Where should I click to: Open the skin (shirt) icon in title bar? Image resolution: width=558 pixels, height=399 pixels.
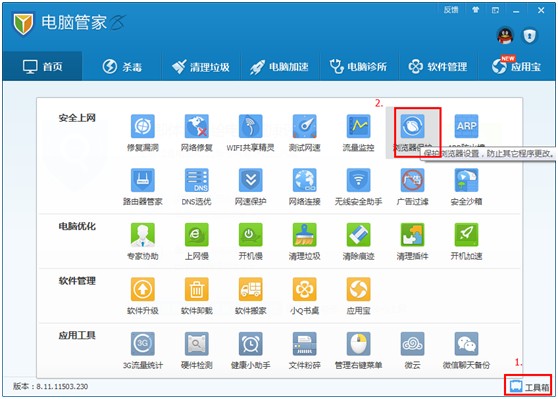coord(475,10)
